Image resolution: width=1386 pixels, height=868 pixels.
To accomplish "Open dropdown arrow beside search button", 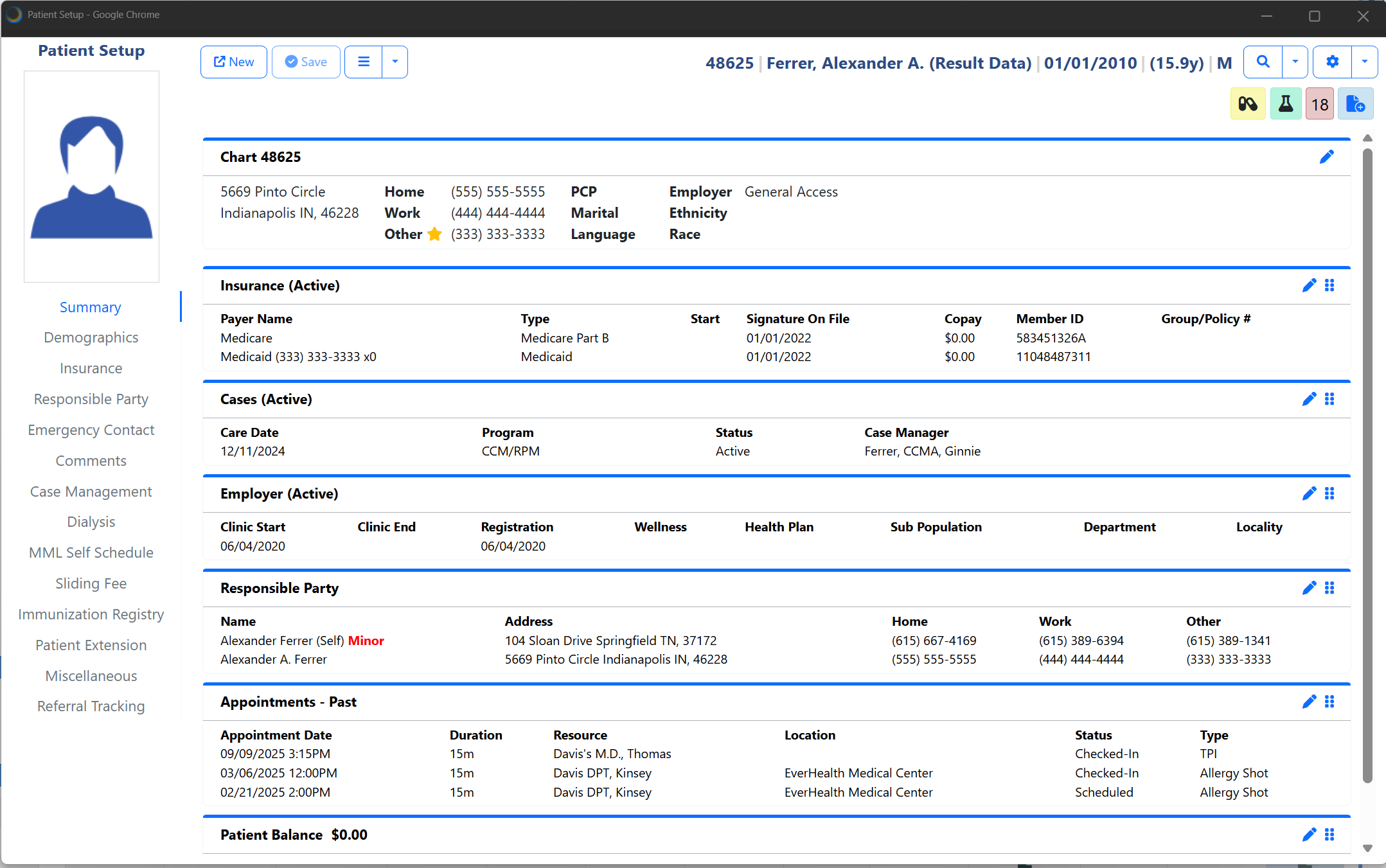I will click(1295, 62).
